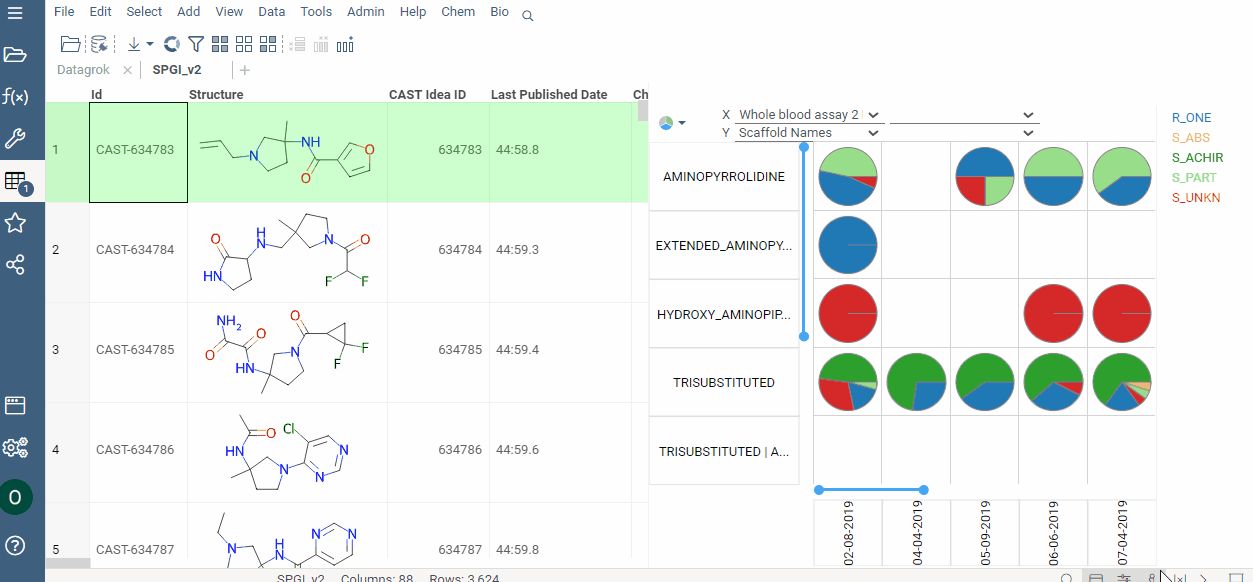This screenshot has width=1253, height=582.
Task: Open the Favorites star sidebar icon
Action: pos(16,223)
